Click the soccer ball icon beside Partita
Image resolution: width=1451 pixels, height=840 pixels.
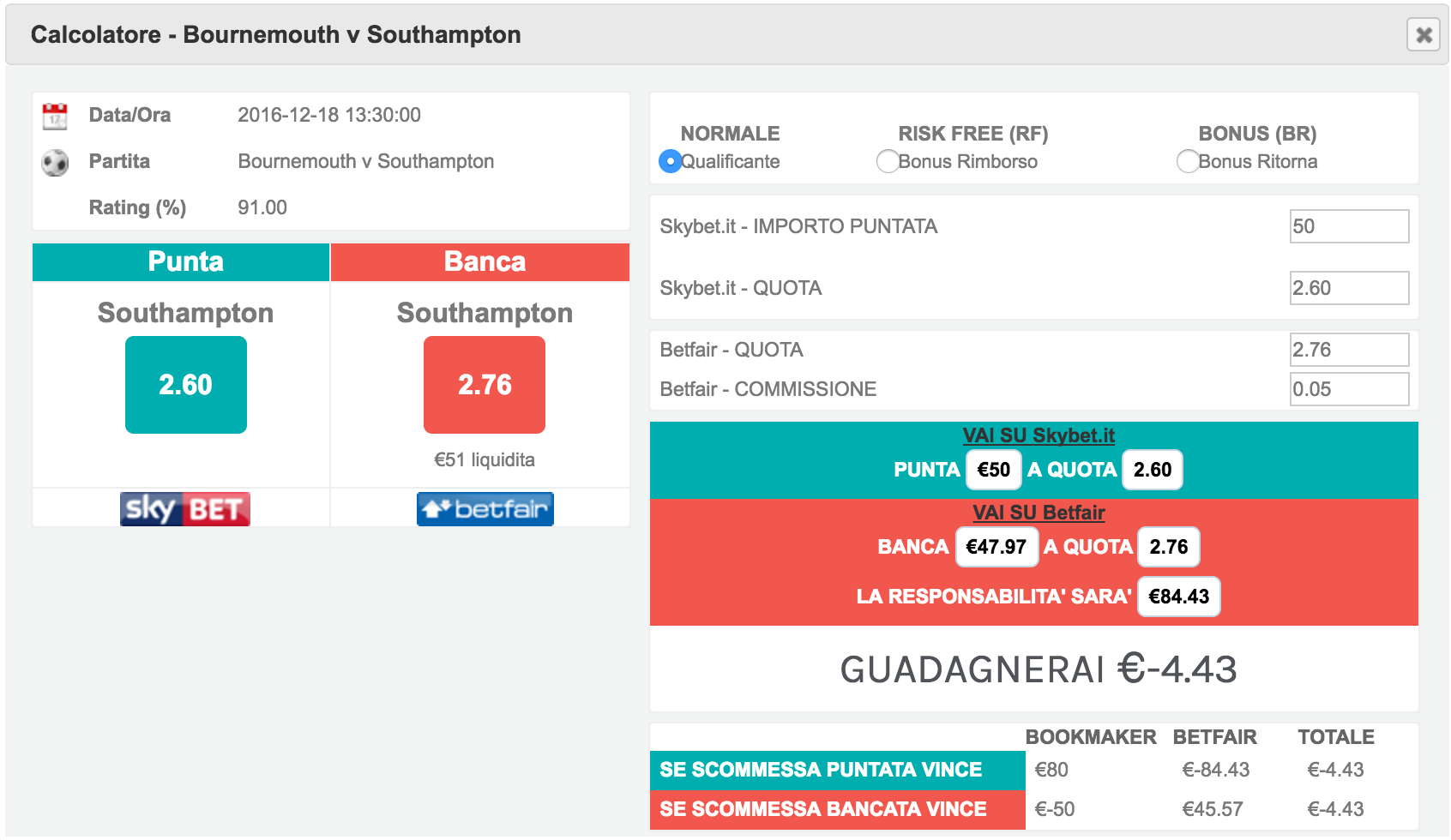pos(55,162)
